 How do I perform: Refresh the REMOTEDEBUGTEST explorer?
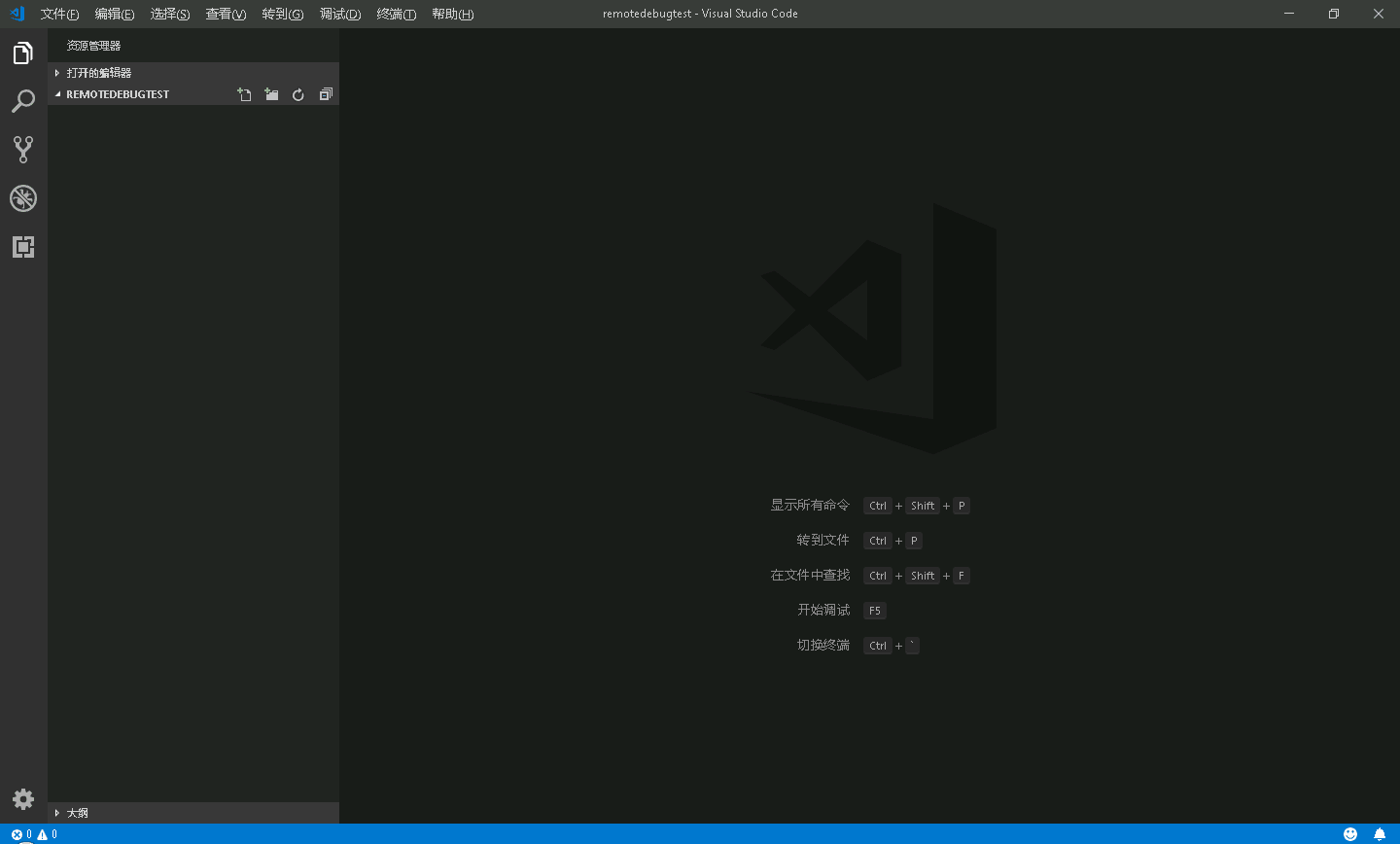[x=298, y=94]
